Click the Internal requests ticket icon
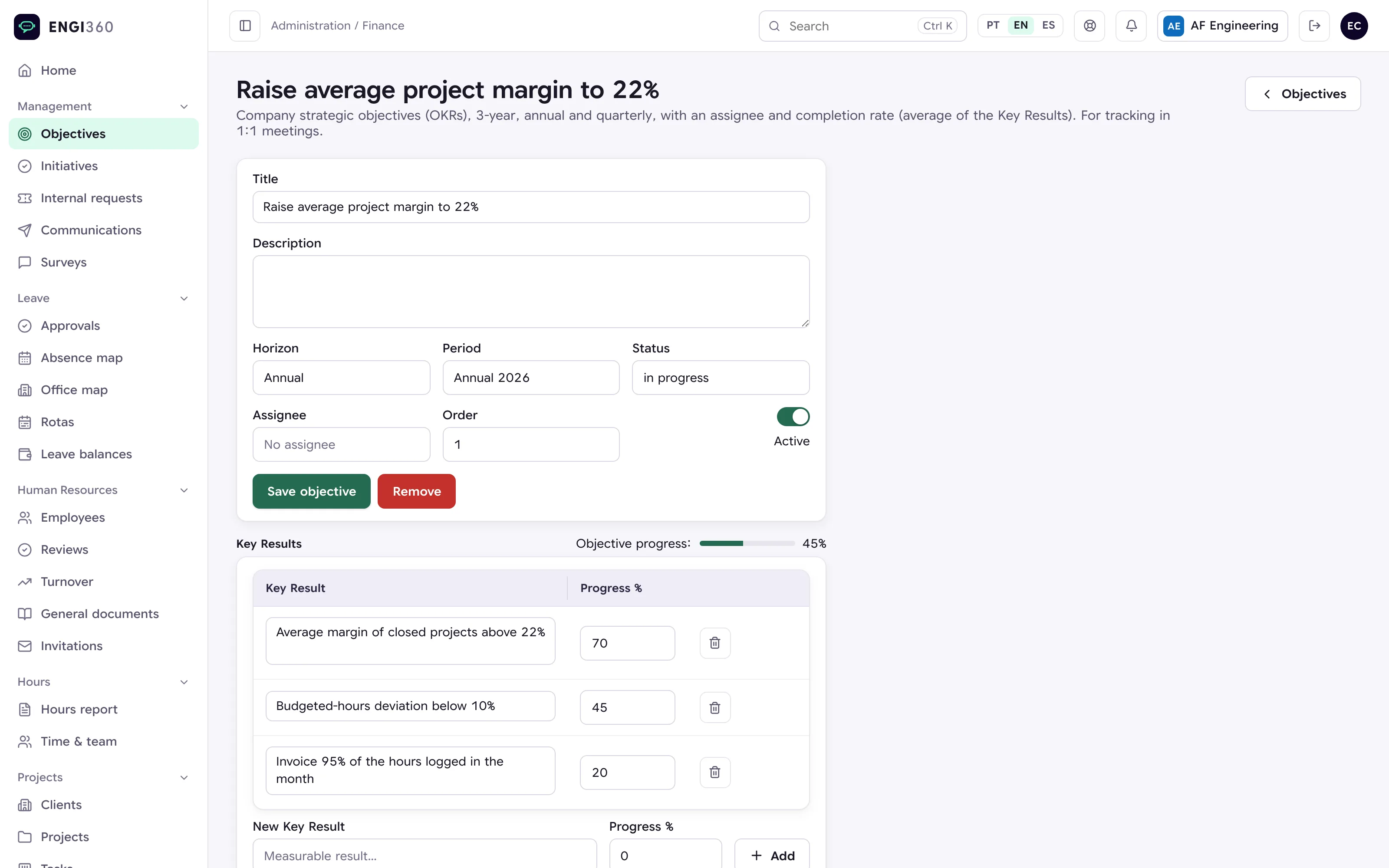The image size is (1389, 868). (25, 198)
